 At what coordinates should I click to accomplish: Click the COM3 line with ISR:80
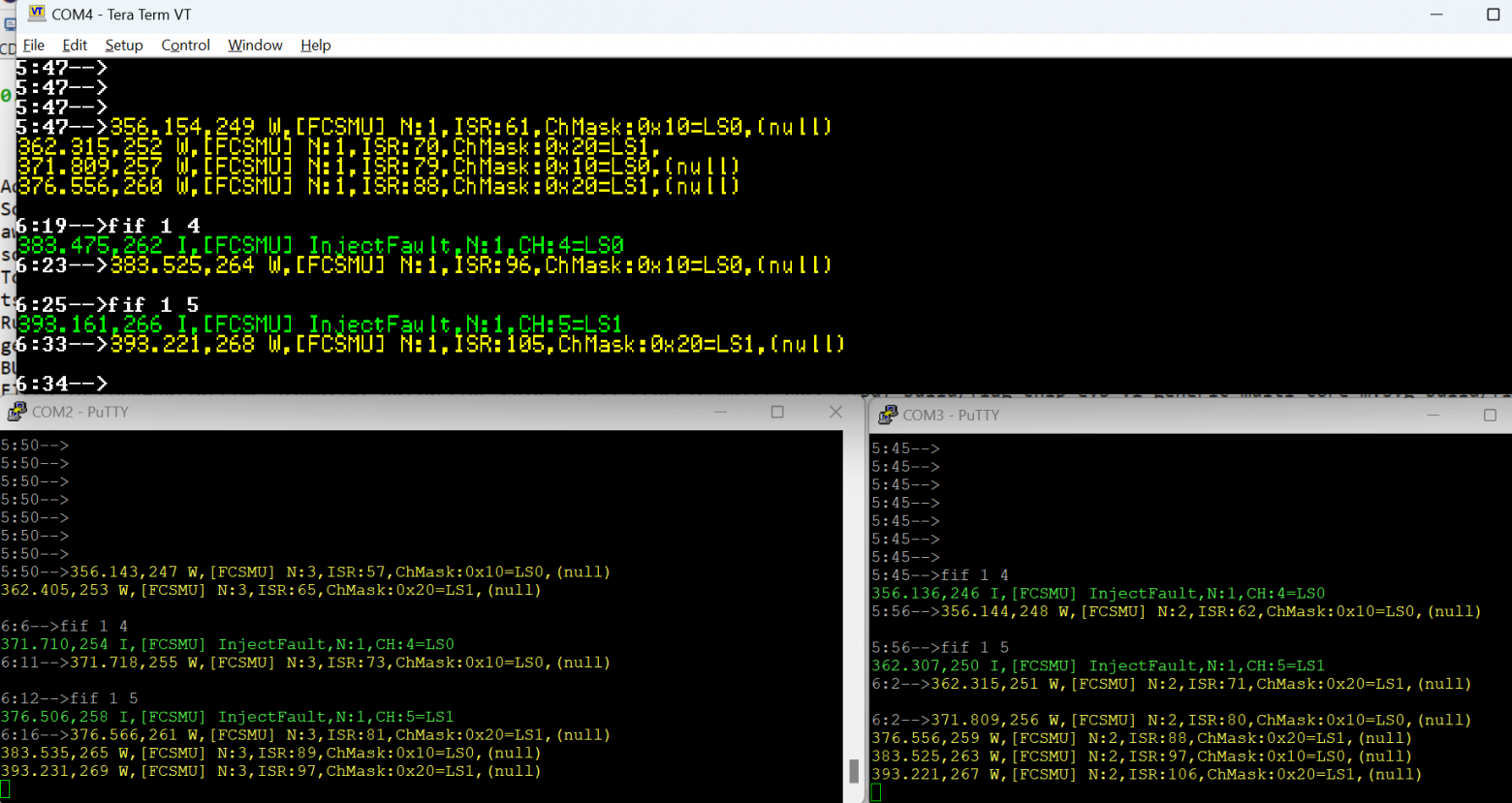1202,720
